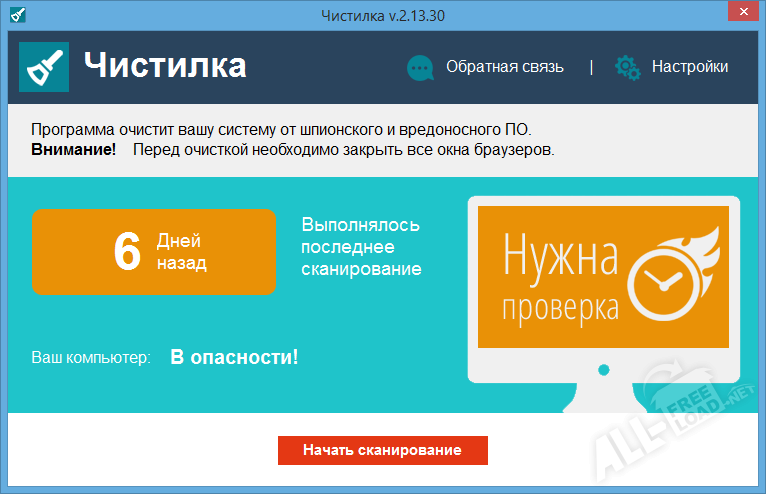Click the large number 6
766x494 pixels.
[127, 252]
